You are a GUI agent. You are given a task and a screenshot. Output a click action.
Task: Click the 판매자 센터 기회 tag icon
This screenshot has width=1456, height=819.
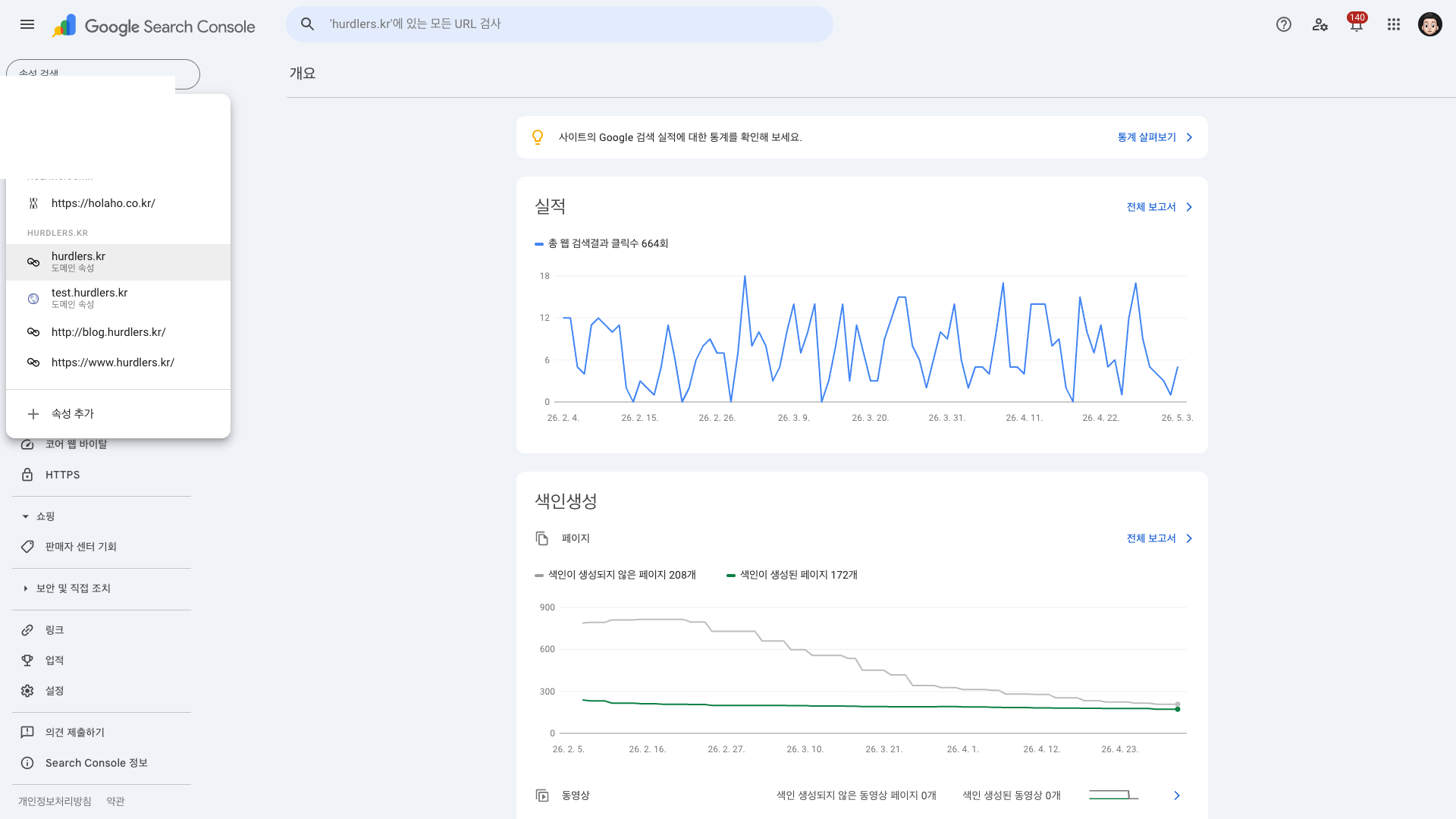pyautogui.click(x=27, y=547)
